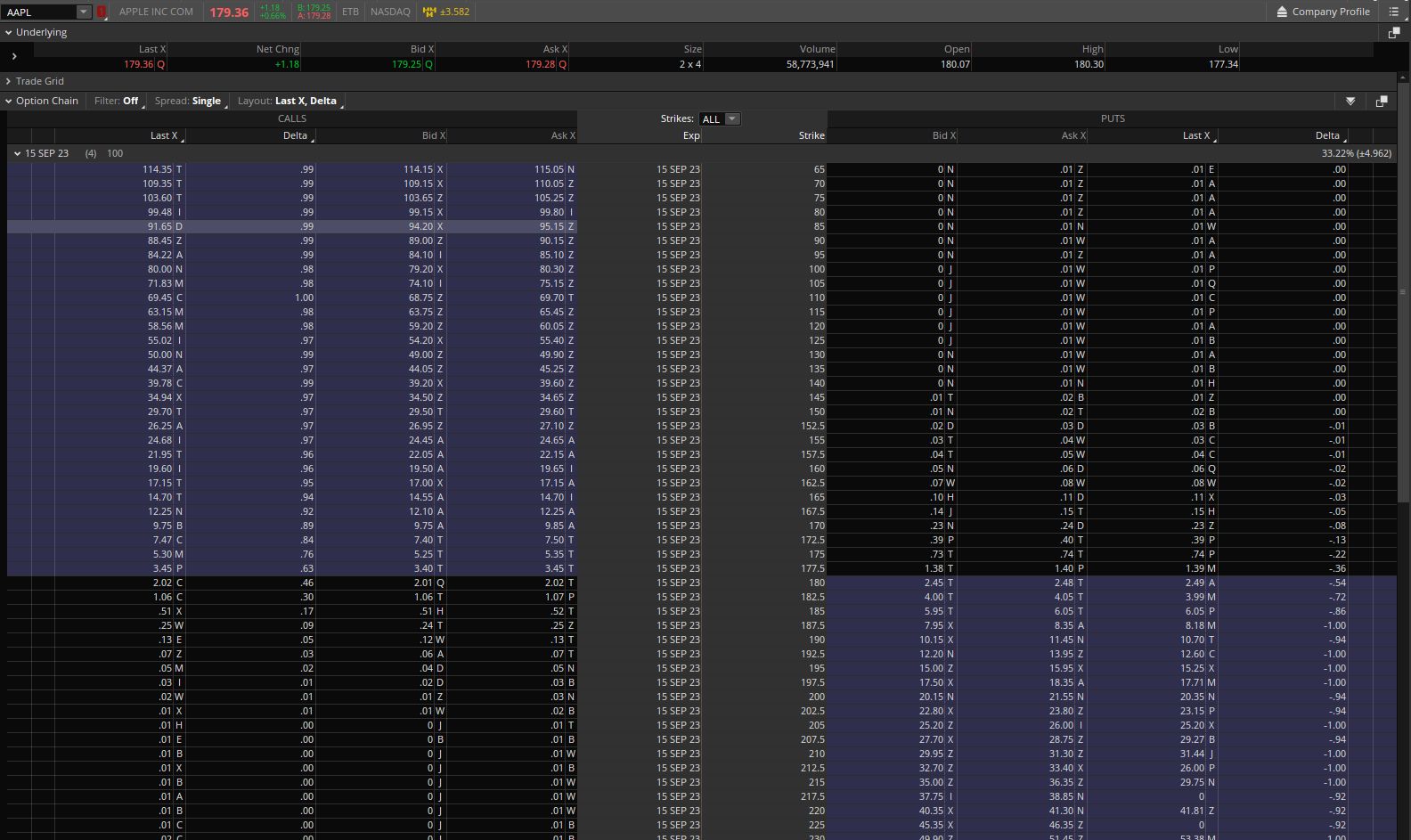Open the Layout: Last X, Delta menu
Image resolution: width=1411 pixels, height=840 pixels.
288,101
